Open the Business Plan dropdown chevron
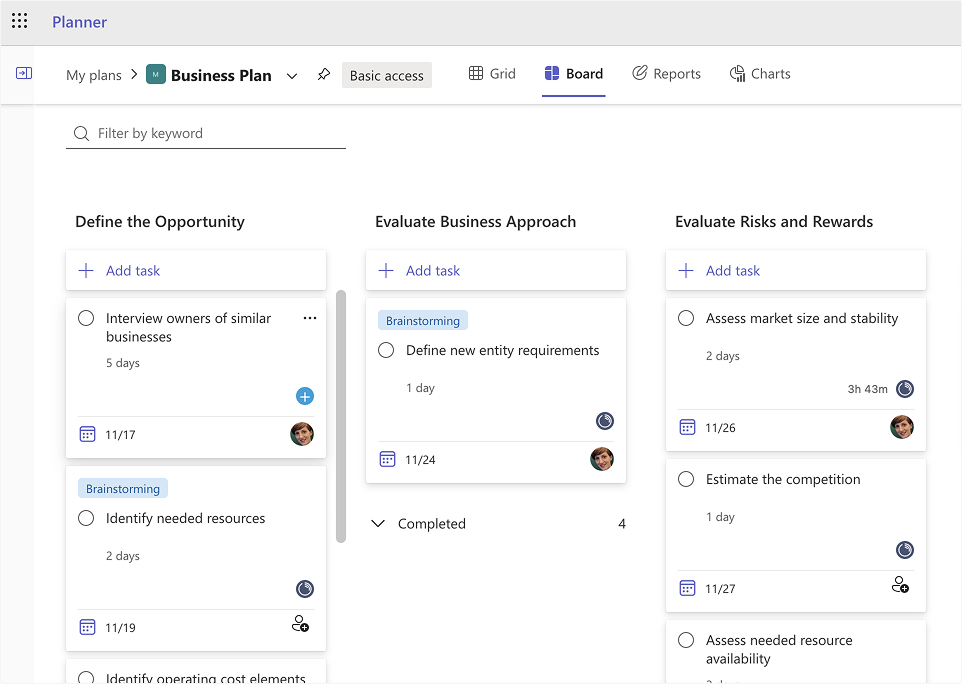 [292, 76]
